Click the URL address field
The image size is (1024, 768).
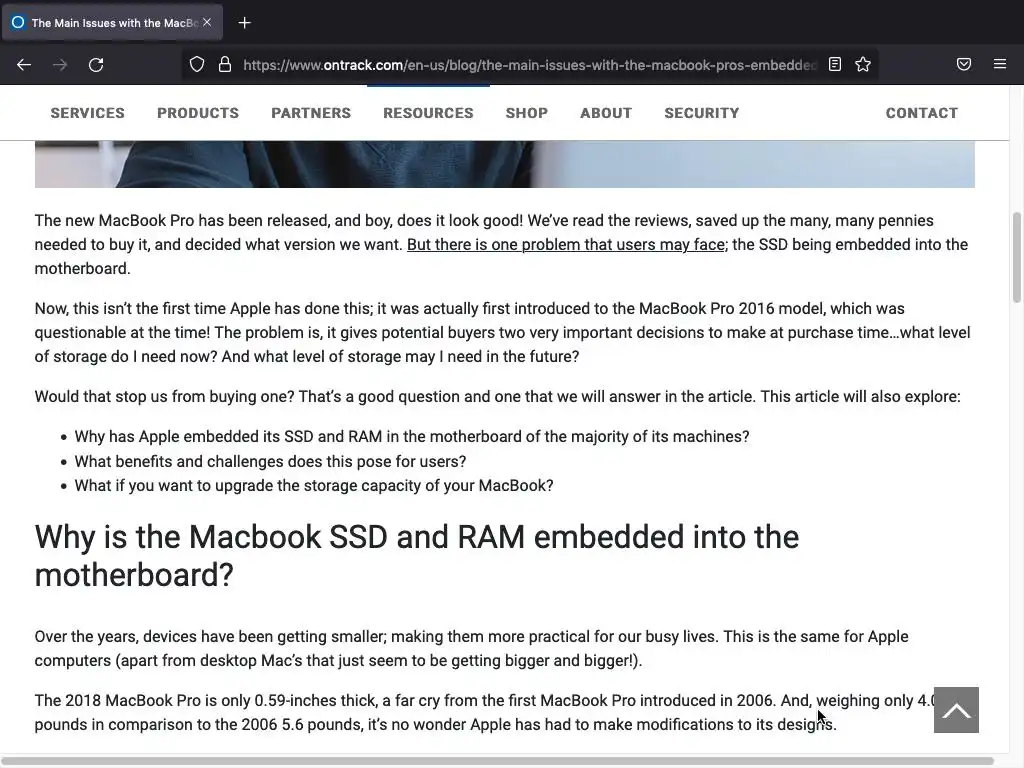point(529,65)
